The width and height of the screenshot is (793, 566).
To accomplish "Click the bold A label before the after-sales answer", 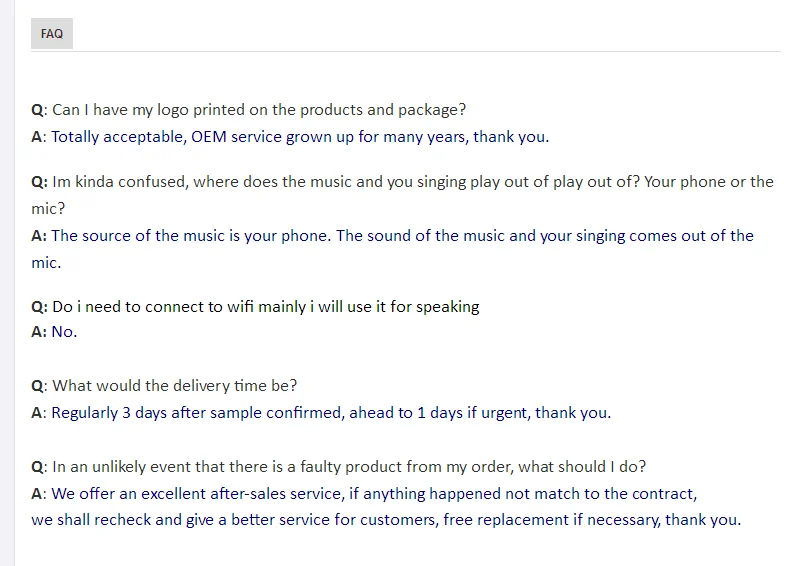I will [x=37, y=493].
